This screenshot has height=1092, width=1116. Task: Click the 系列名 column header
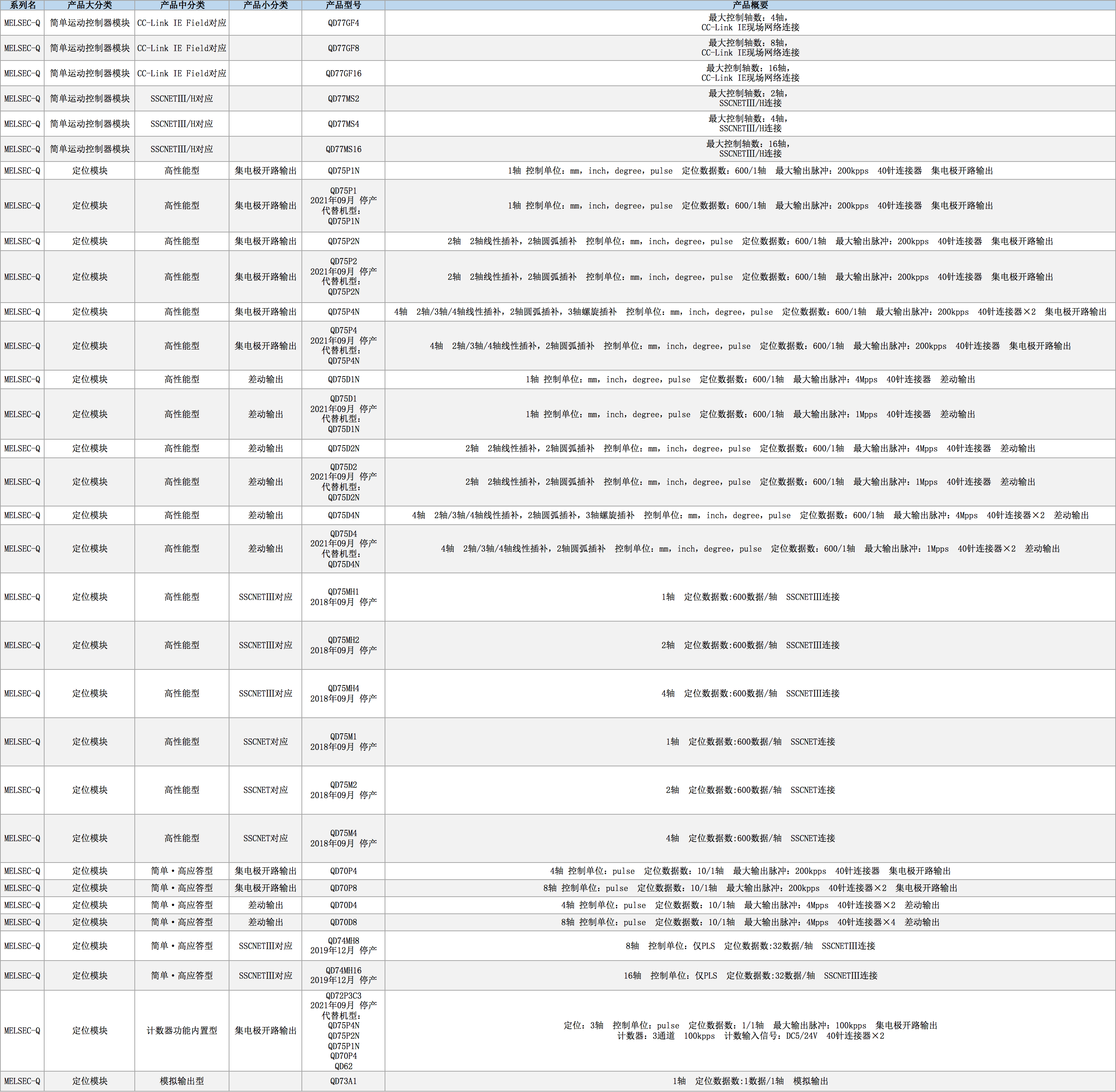pyautogui.click(x=22, y=5)
